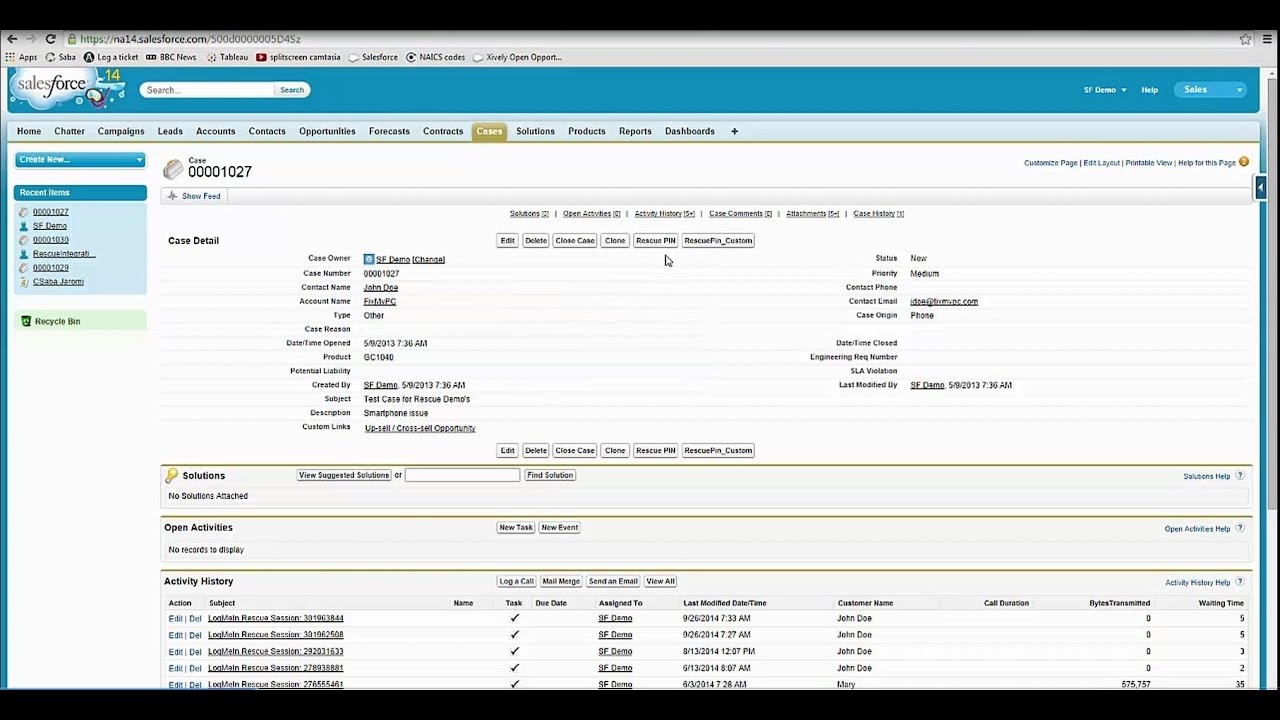Click Activity History Help question icon
The width and height of the screenshot is (1280, 720).
pyautogui.click(x=1240, y=582)
